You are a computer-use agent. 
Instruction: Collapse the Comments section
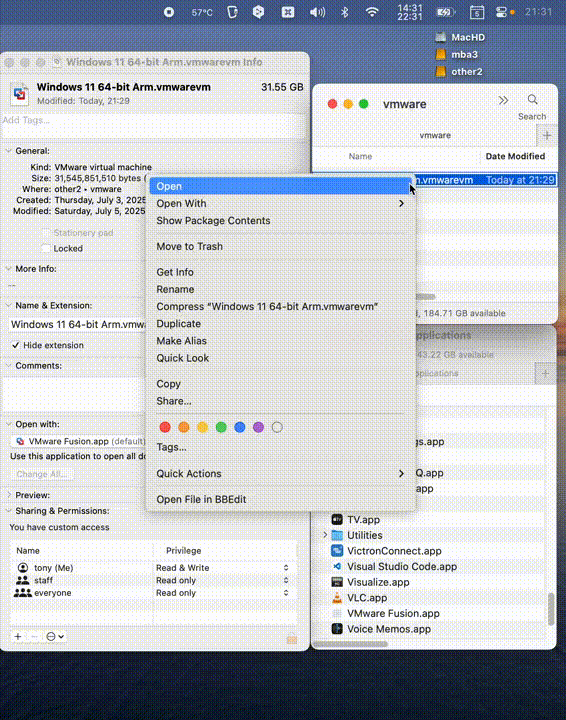point(8,366)
